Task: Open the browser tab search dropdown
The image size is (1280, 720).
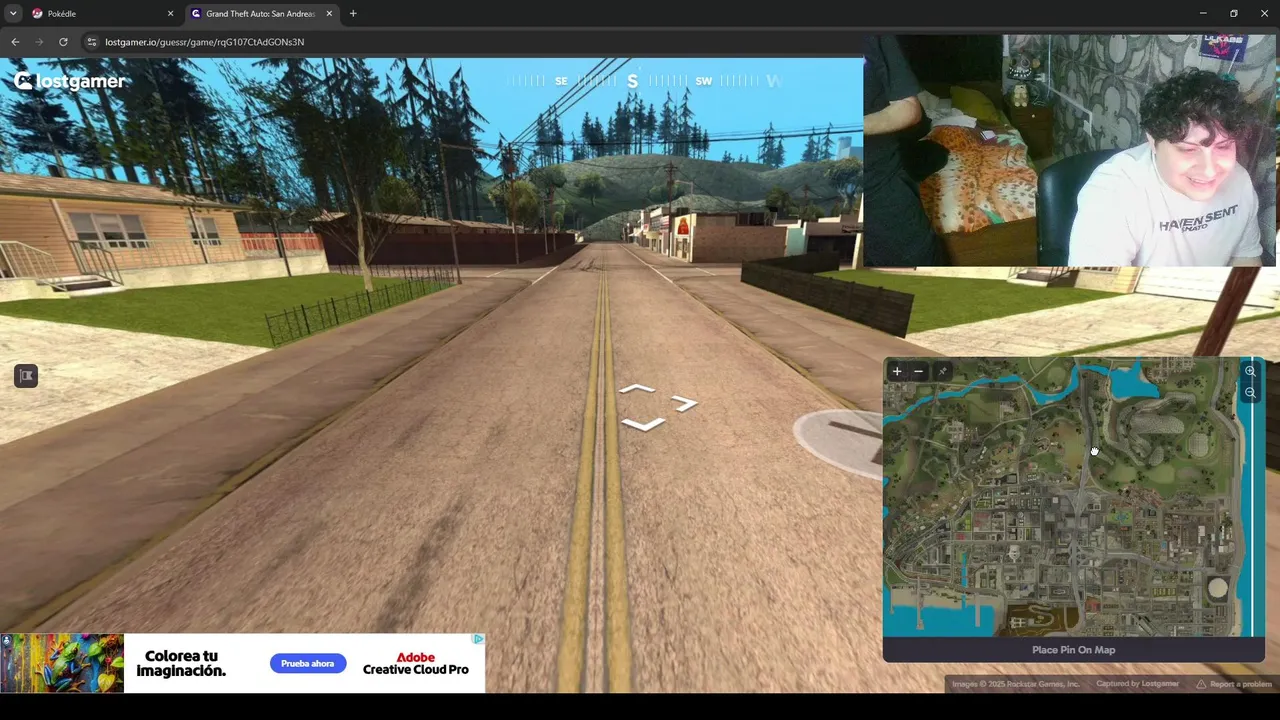Action: pyautogui.click(x=13, y=13)
